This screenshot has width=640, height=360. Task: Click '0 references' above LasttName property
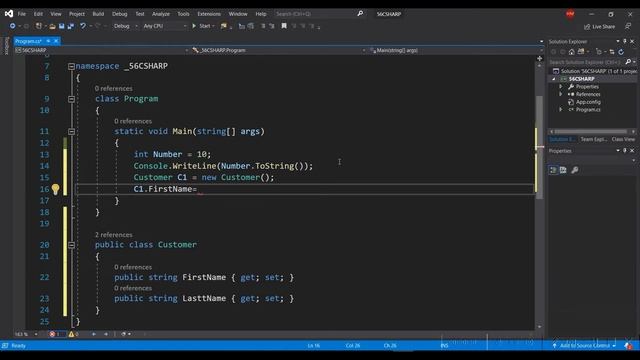tap(133, 288)
